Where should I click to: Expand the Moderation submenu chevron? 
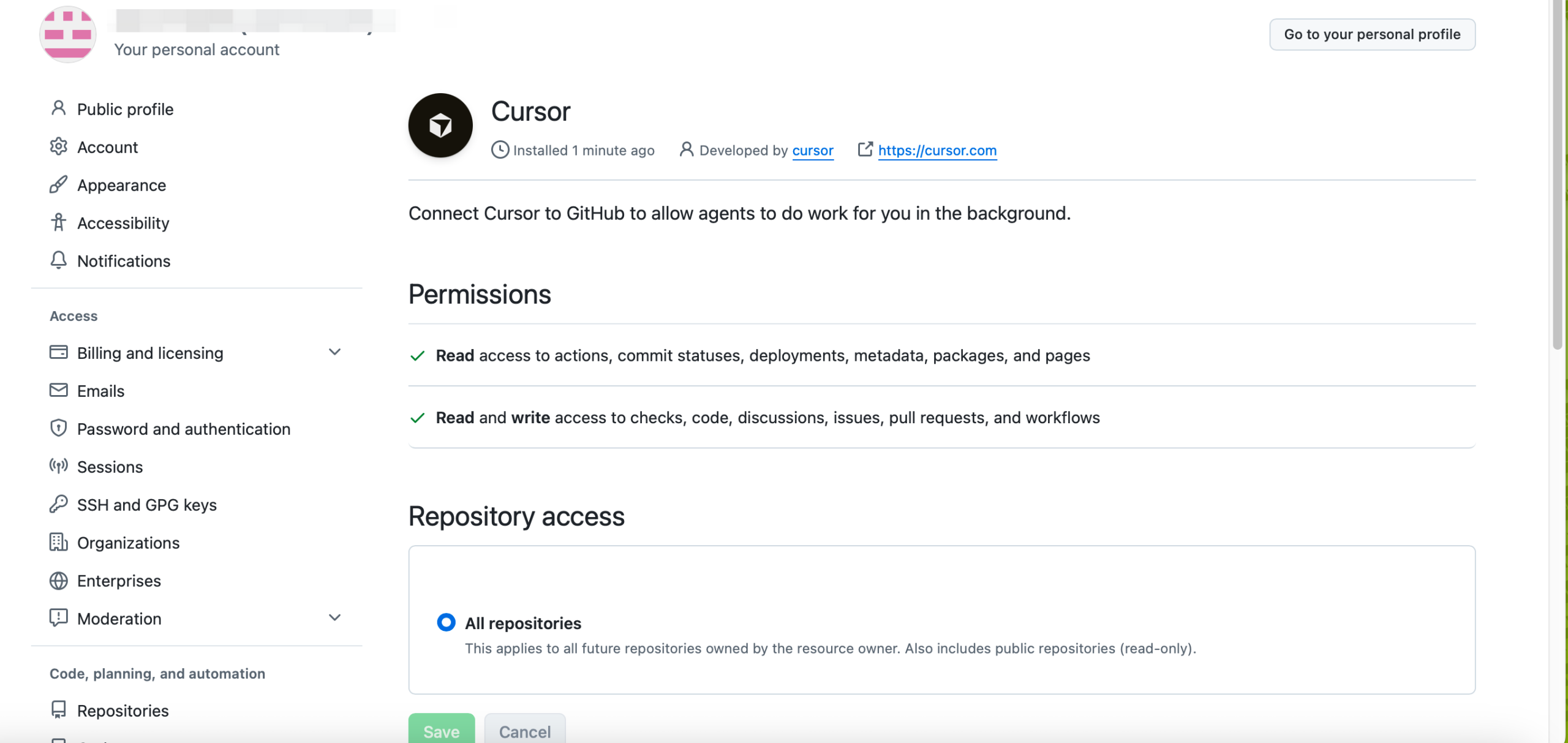click(334, 618)
